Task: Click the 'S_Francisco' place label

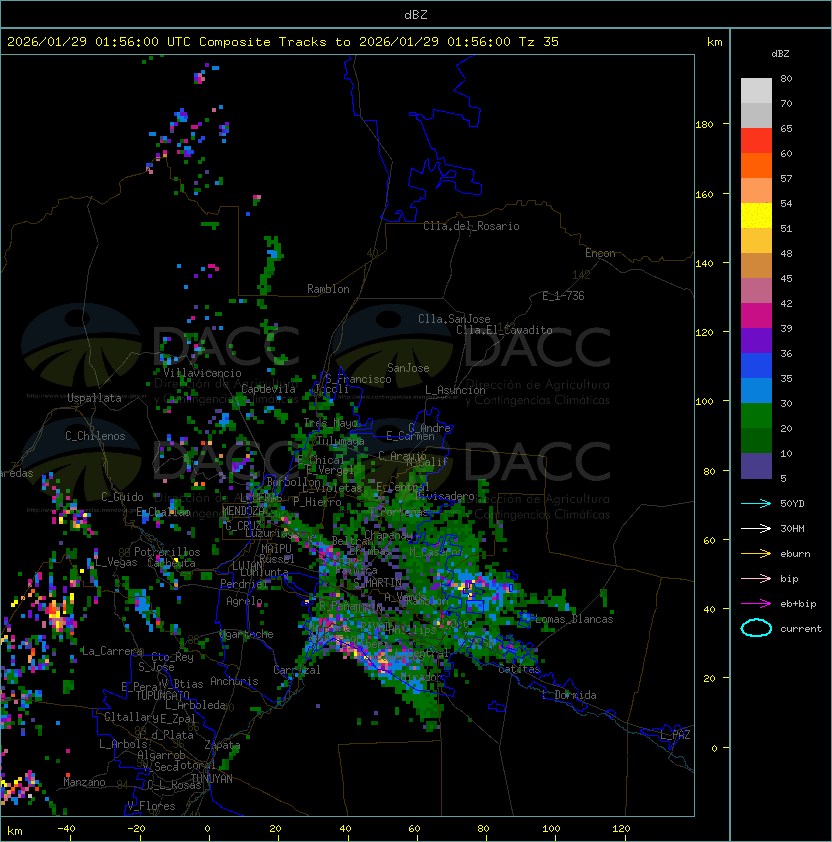Action: [358, 379]
